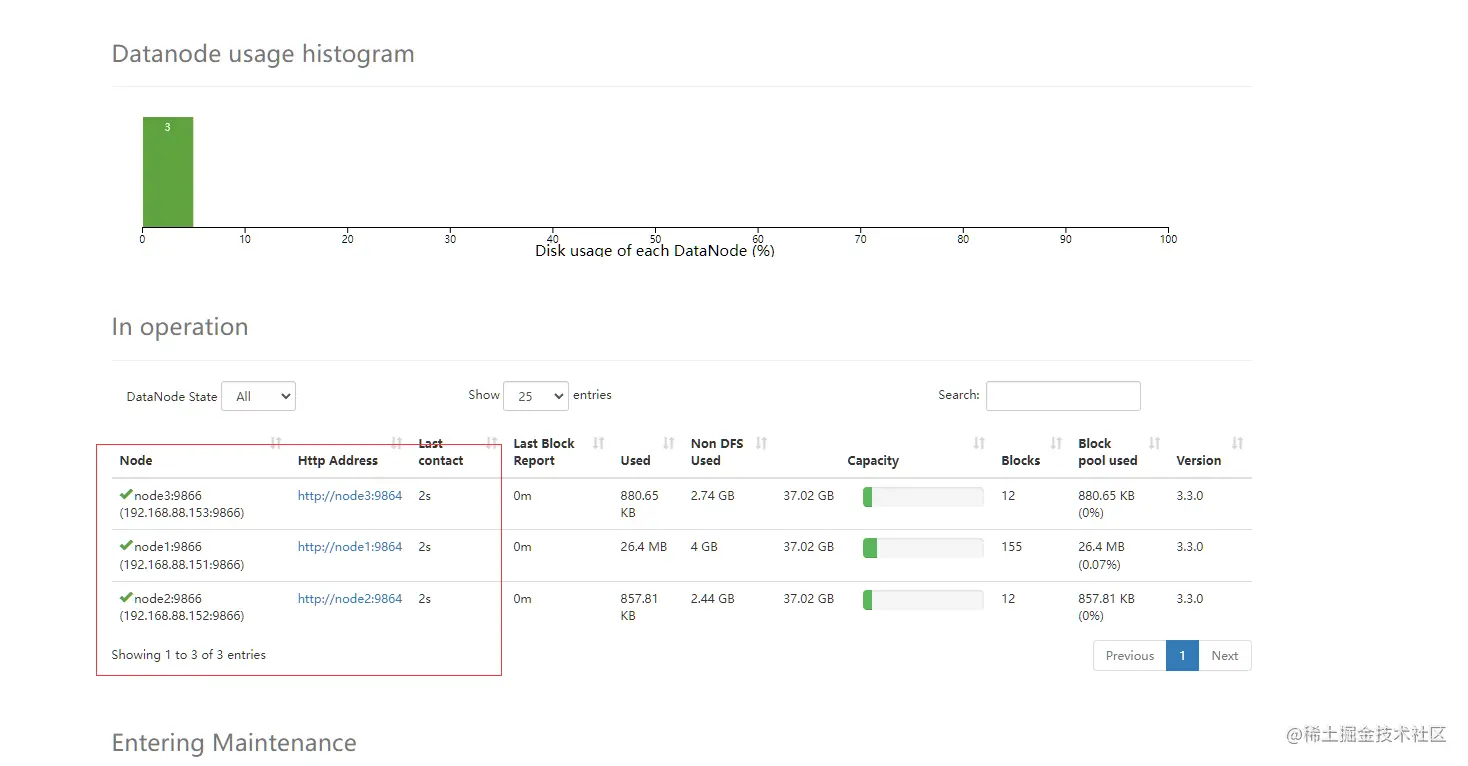Open the http://node1:9864 link
Viewport: 1468px width, 766px height.
tap(349, 546)
